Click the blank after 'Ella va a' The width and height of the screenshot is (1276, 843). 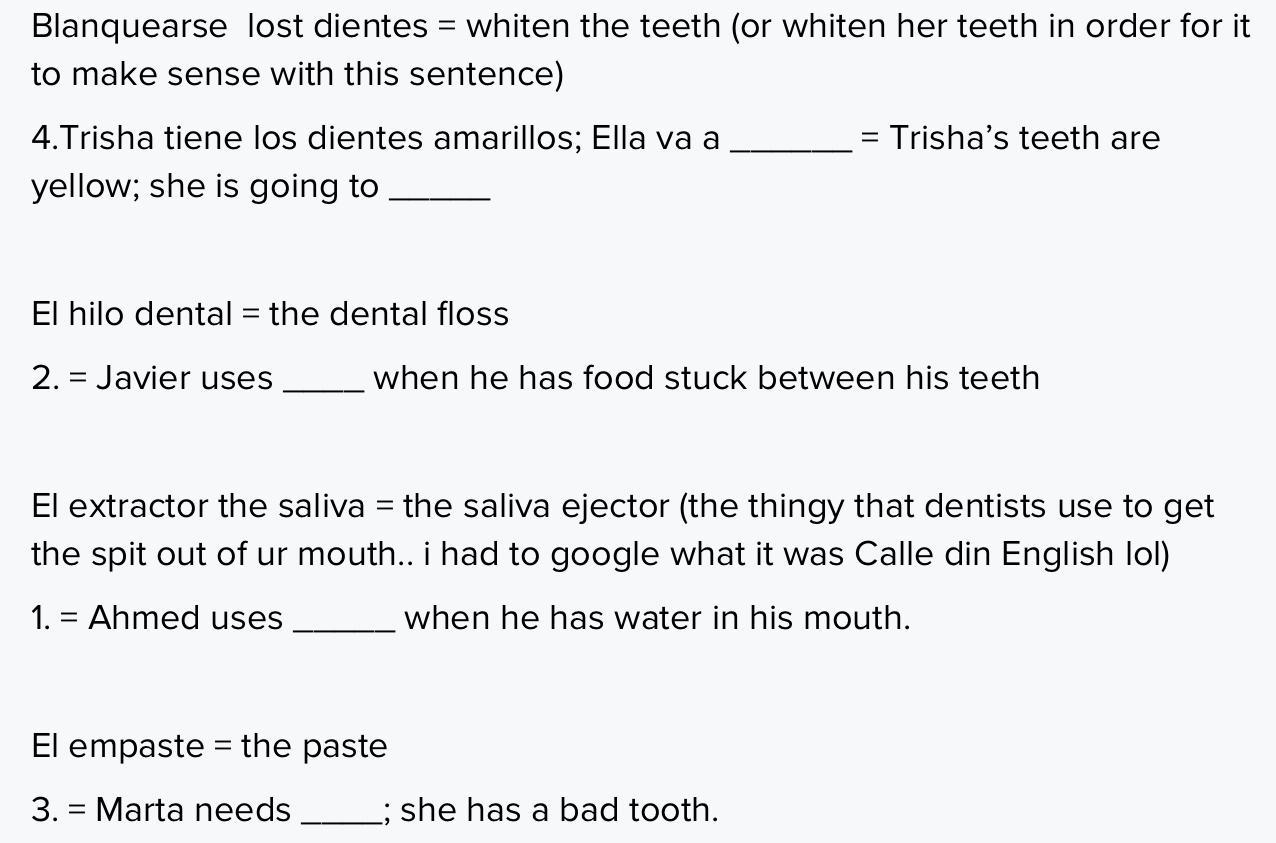click(x=791, y=140)
